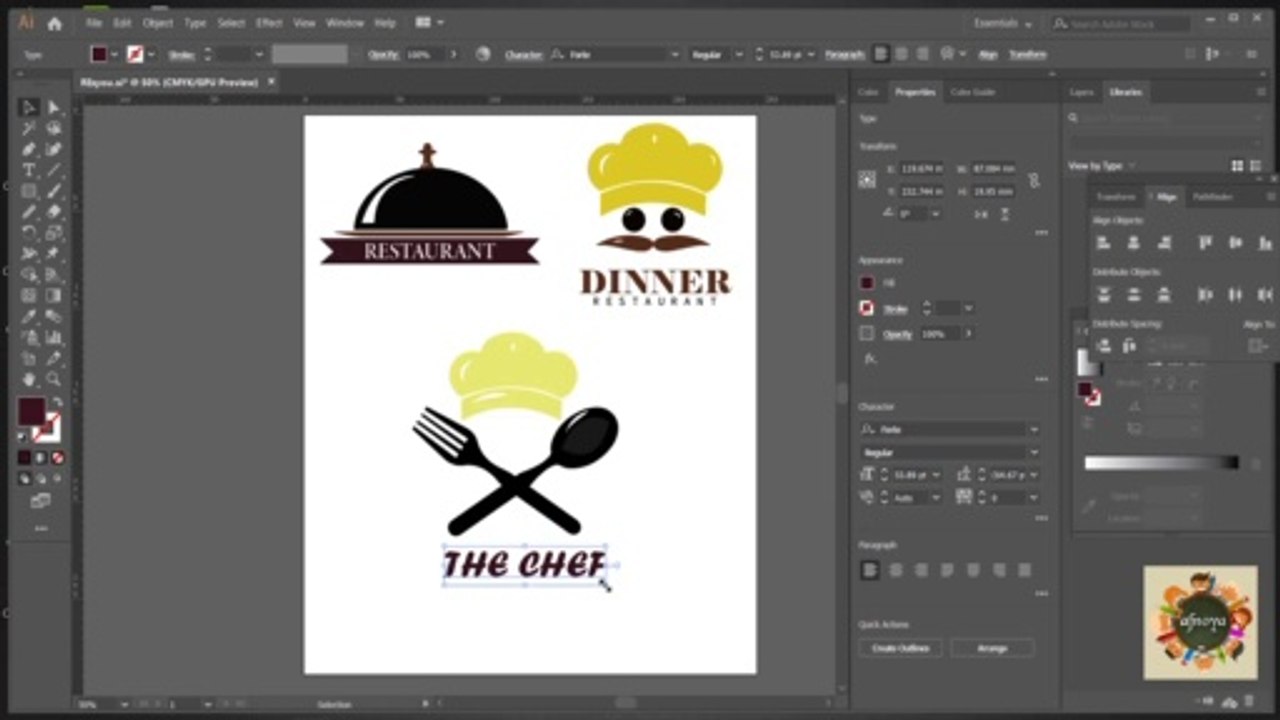The width and height of the screenshot is (1280, 720).
Task: Open the rotation angle dropdown
Action: coord(935,214)
